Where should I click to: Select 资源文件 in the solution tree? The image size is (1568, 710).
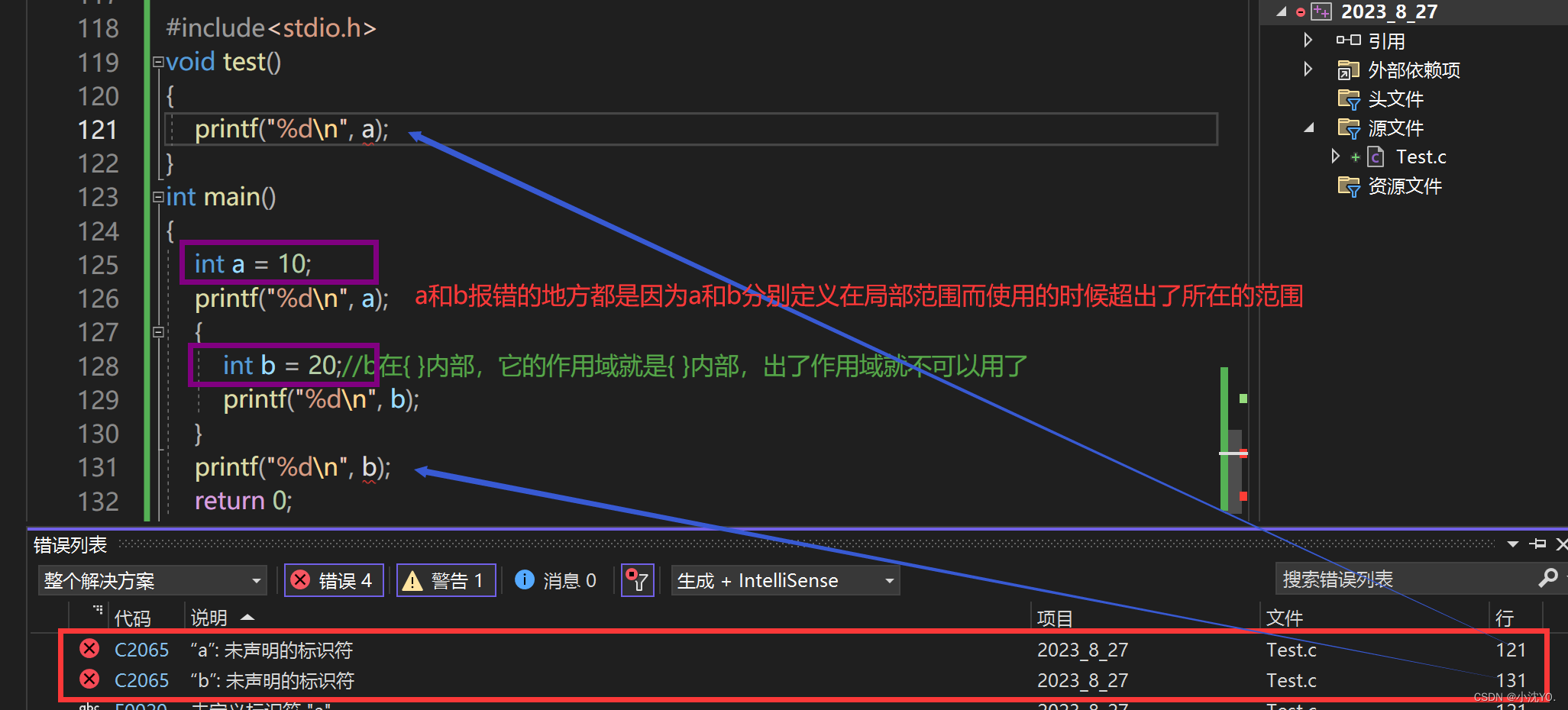click(x=1405, y=186)
